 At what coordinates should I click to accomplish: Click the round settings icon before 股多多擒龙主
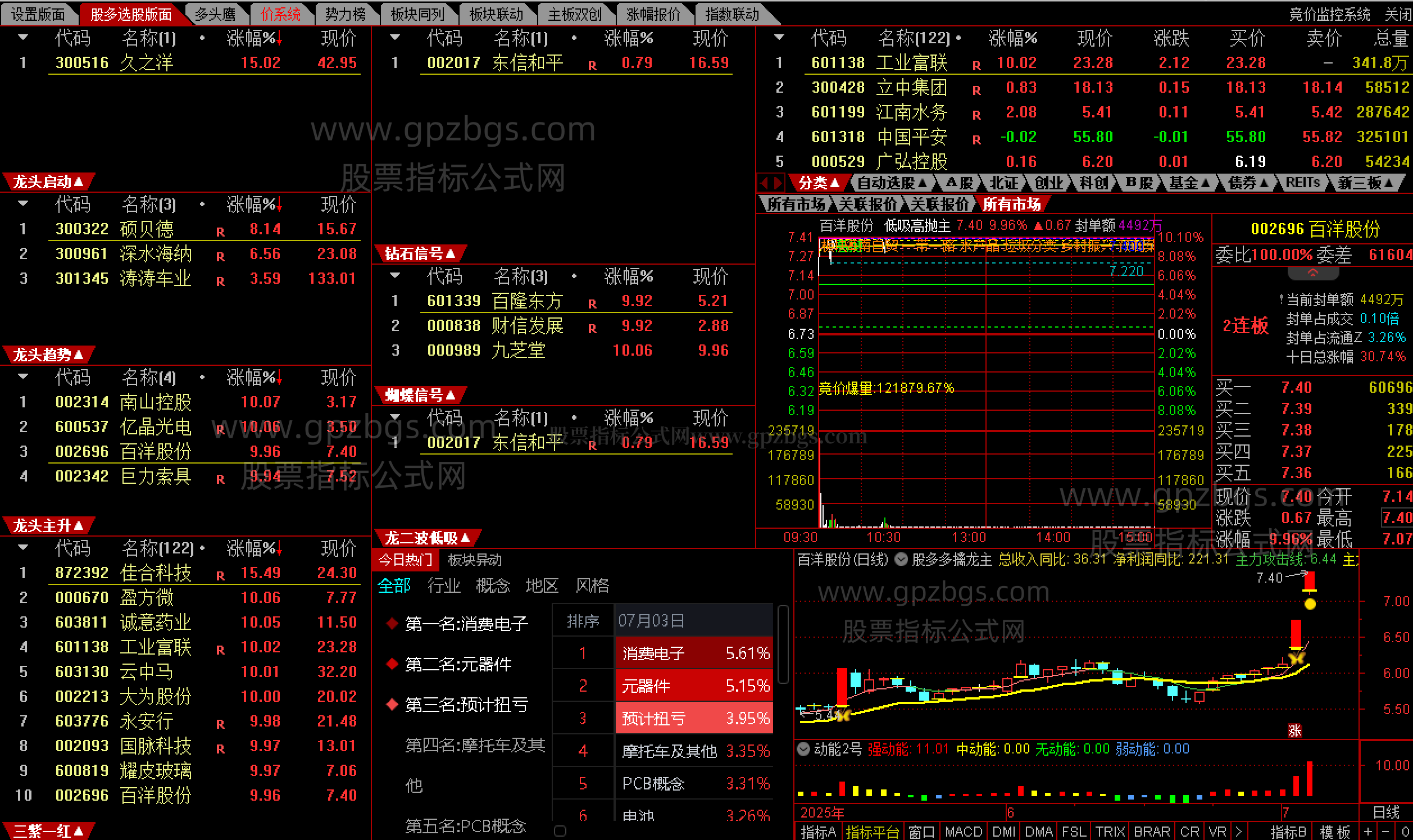(901, 560)
